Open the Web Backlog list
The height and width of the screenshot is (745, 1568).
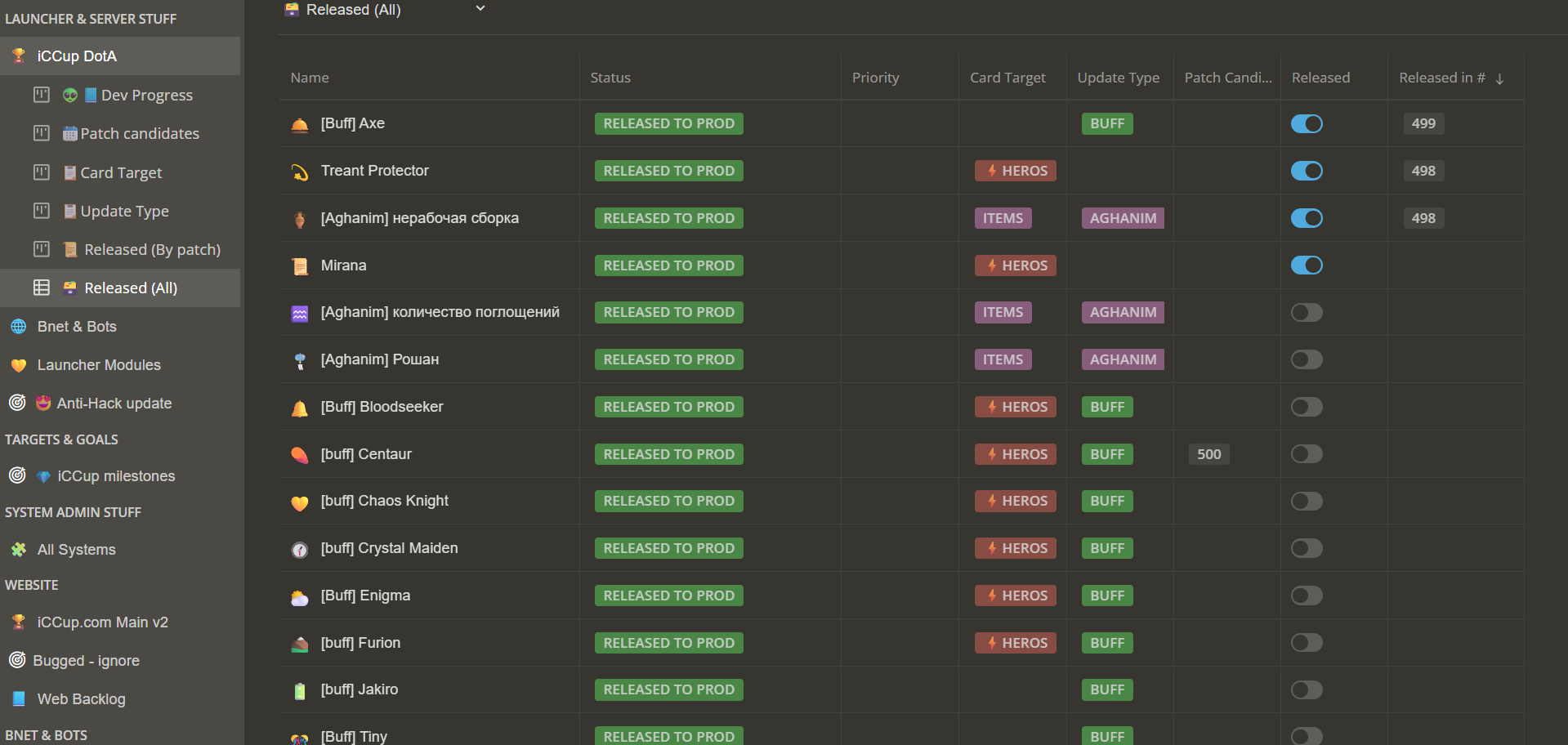point(81,699)
